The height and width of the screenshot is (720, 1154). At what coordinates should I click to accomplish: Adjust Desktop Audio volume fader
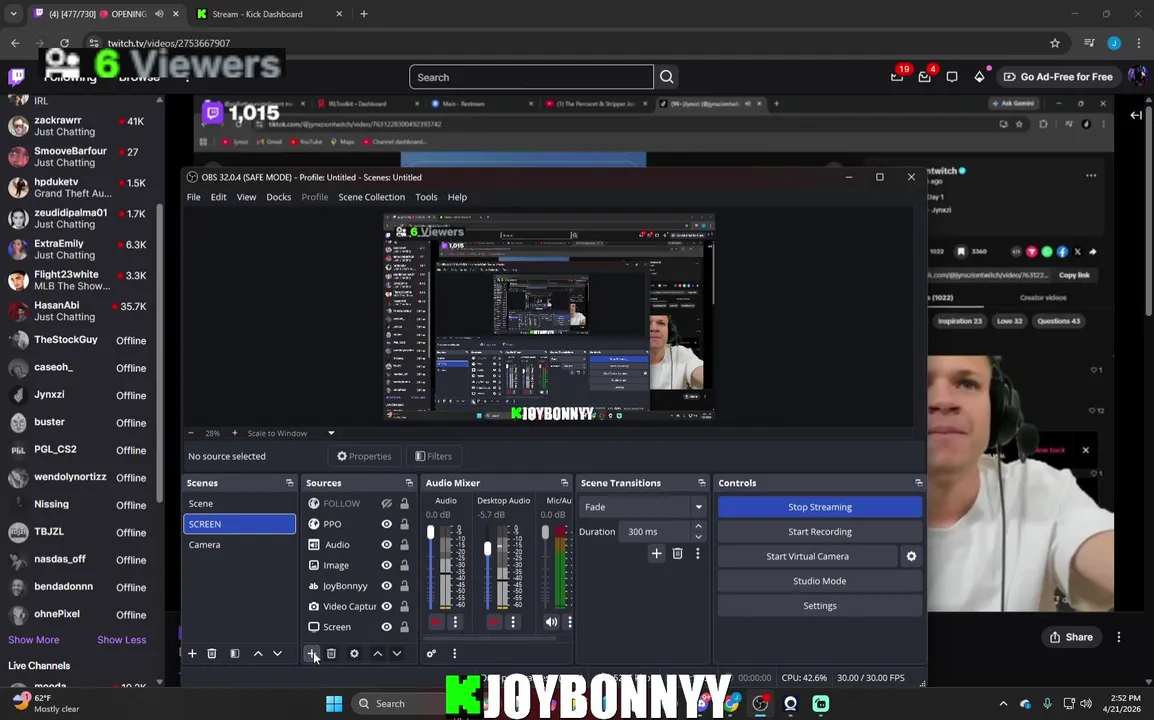pos(487,548)
